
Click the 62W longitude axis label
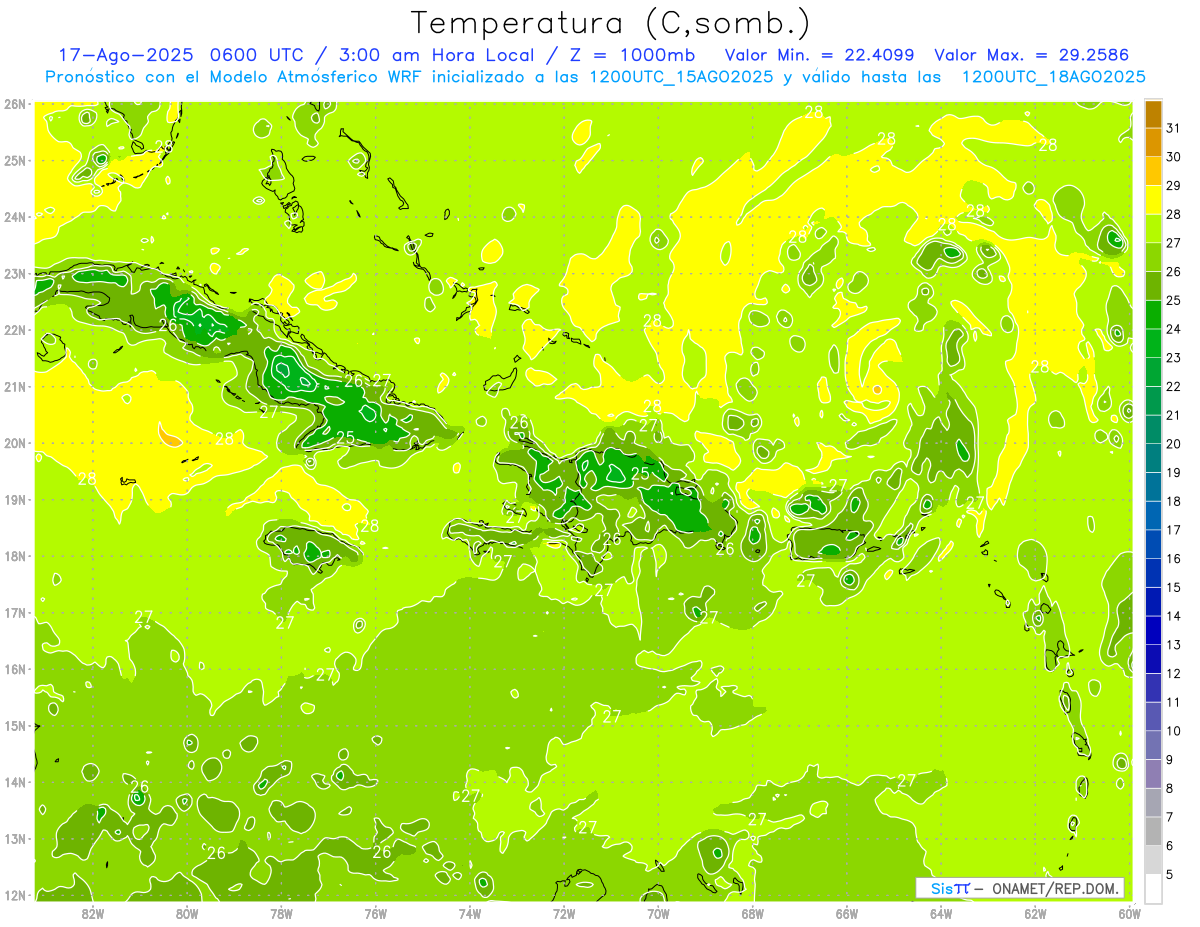[x=1035, y=913]
